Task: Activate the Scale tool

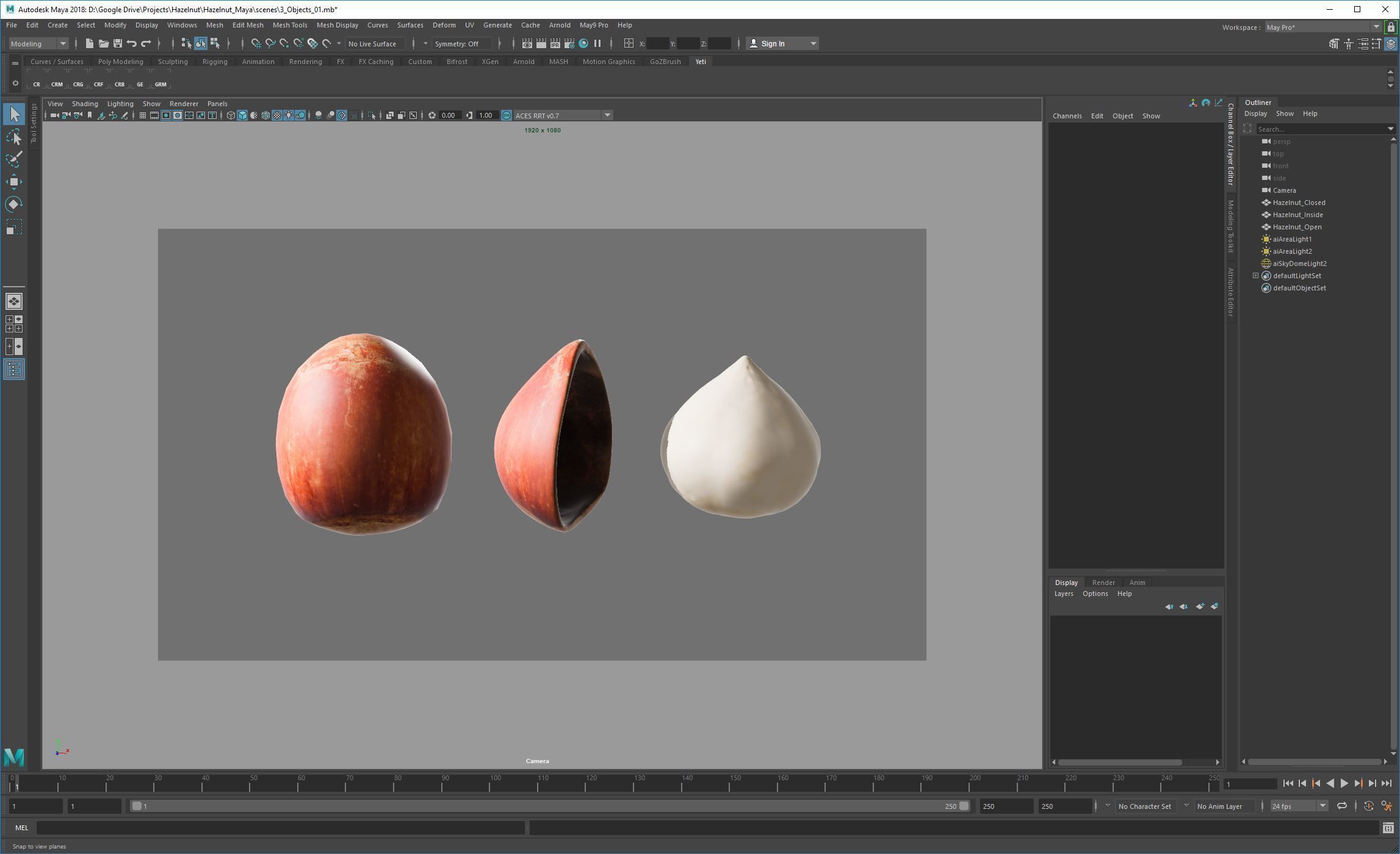Action: point(14,227)
